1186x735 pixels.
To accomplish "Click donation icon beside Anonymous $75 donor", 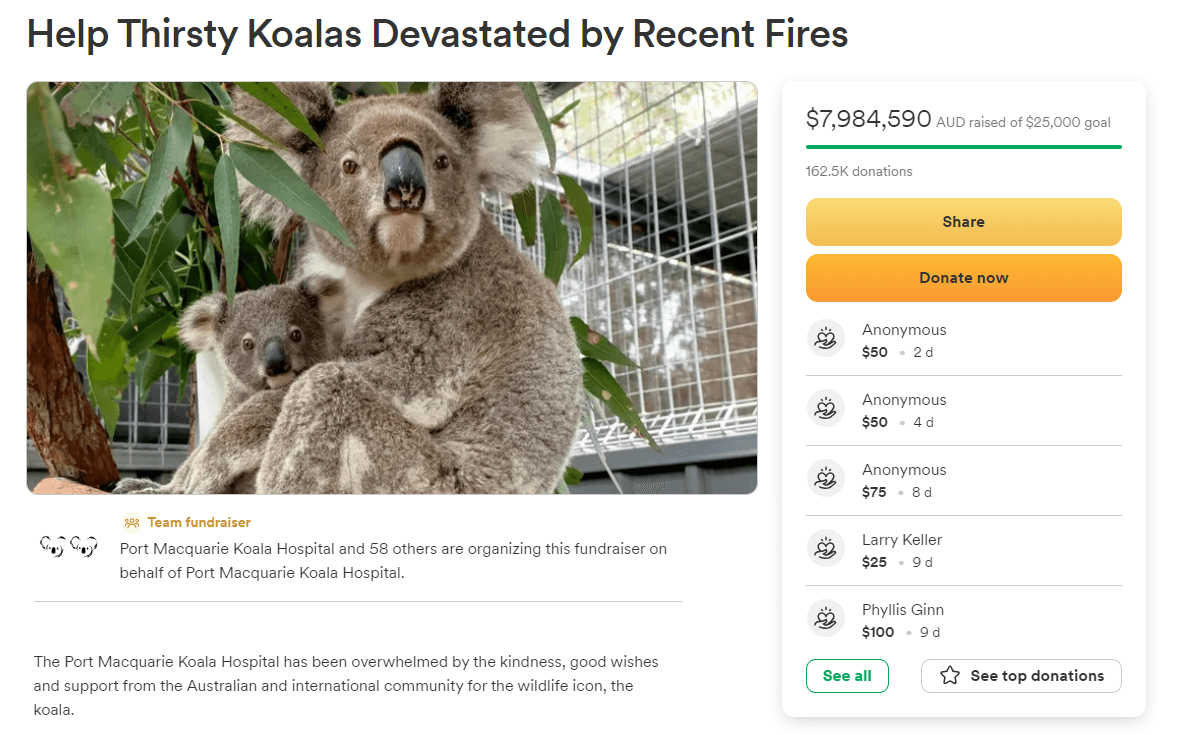I will coord(826,479).
